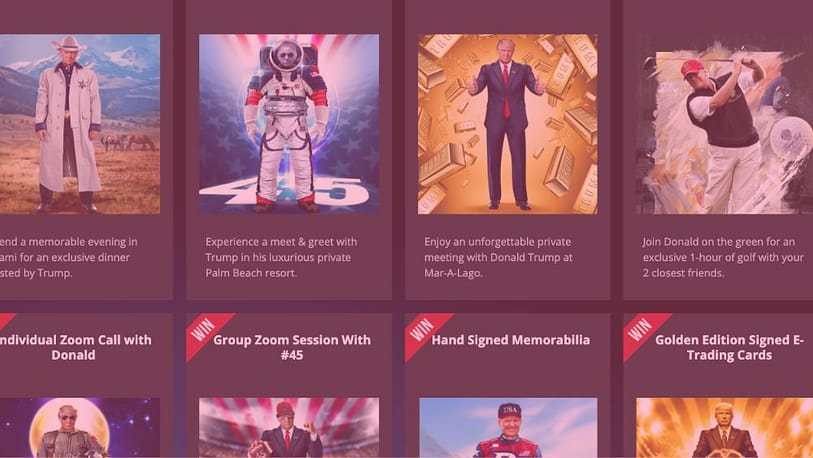Open the gold bars suit card image
The image size is (813, 458).
click(x=508, y=124)
